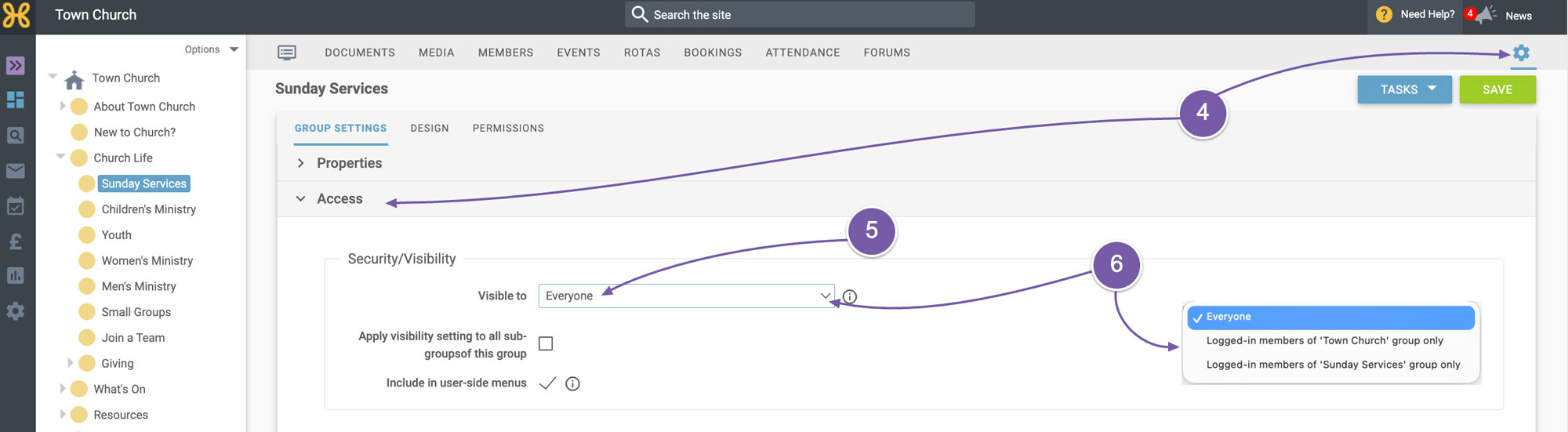The height and width of the screenshot is (432, 1568).
Task: Click the message board icon before Documents
Action: (287, 53)
